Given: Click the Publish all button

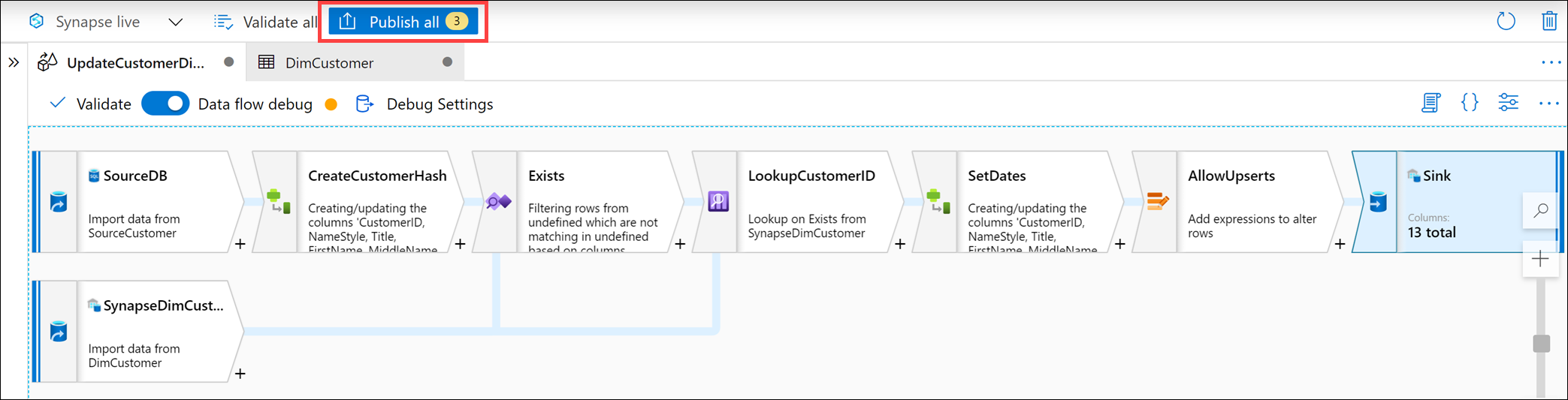Looking at the screenshot, I should tap(403, 22).
